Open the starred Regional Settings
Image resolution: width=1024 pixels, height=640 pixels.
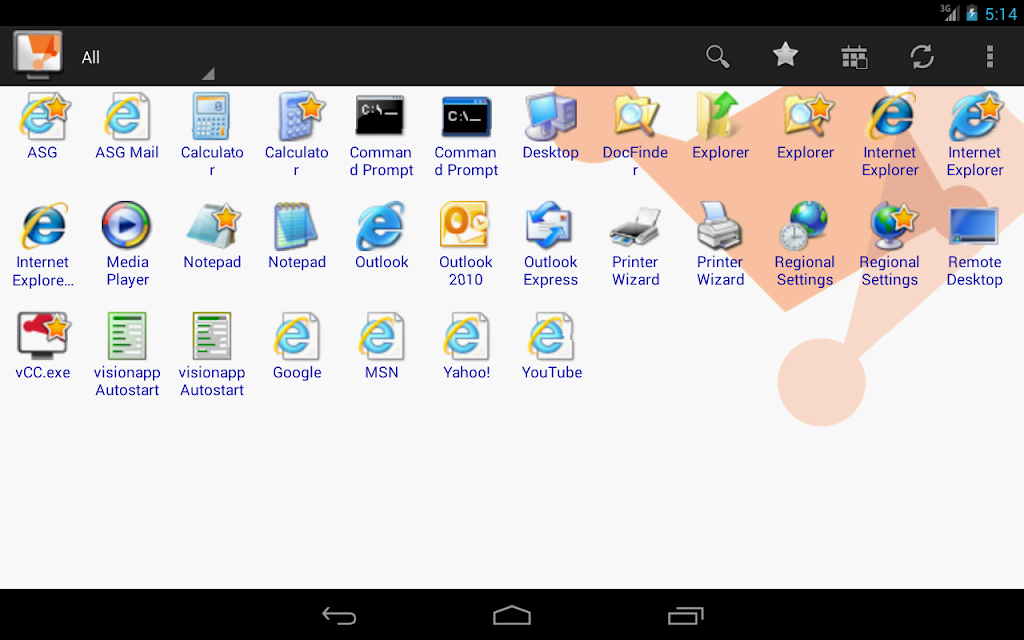pyautogui.click(x=889, y=245)
